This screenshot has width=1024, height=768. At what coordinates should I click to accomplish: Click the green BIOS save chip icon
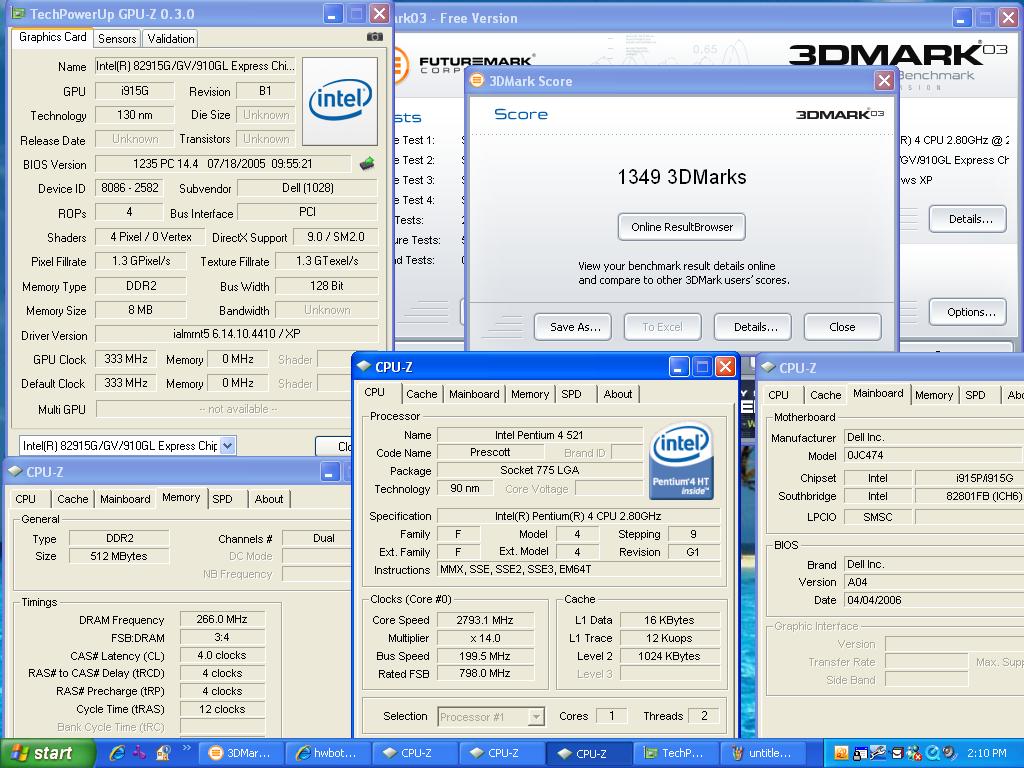click(x=367, y=163)
